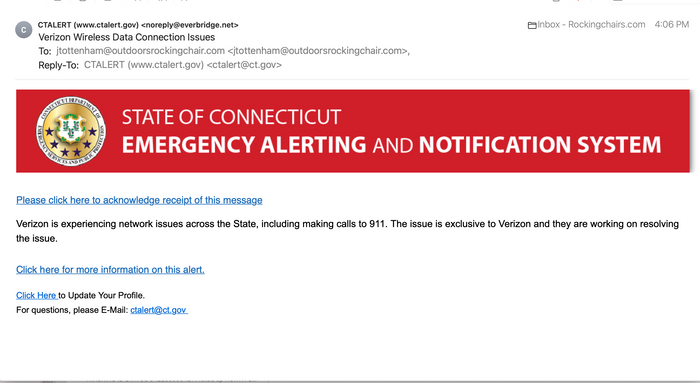Click 'For questions, please E-Mail' text

click(72, 310)
